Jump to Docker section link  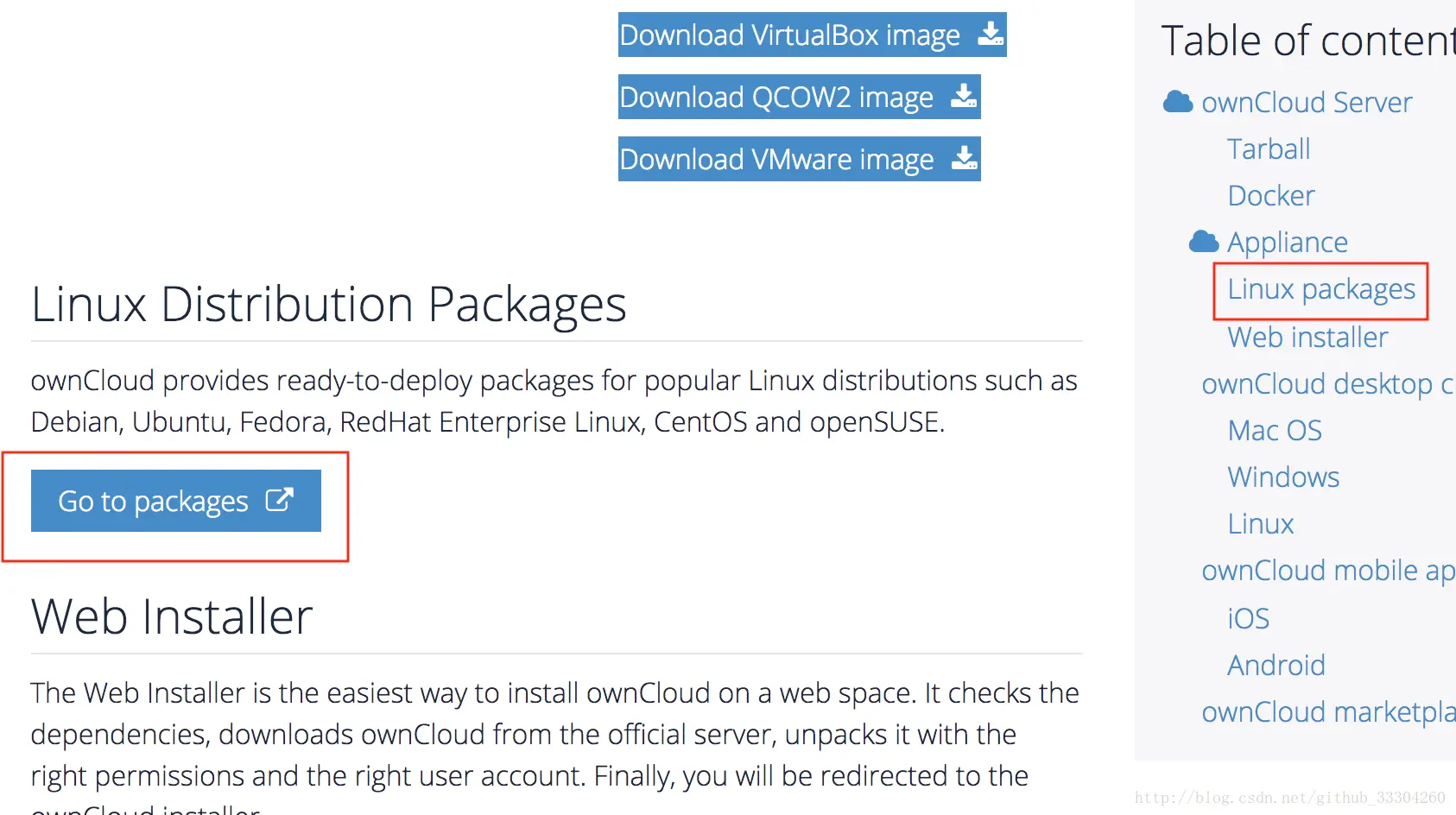(x=1271, y=196)
